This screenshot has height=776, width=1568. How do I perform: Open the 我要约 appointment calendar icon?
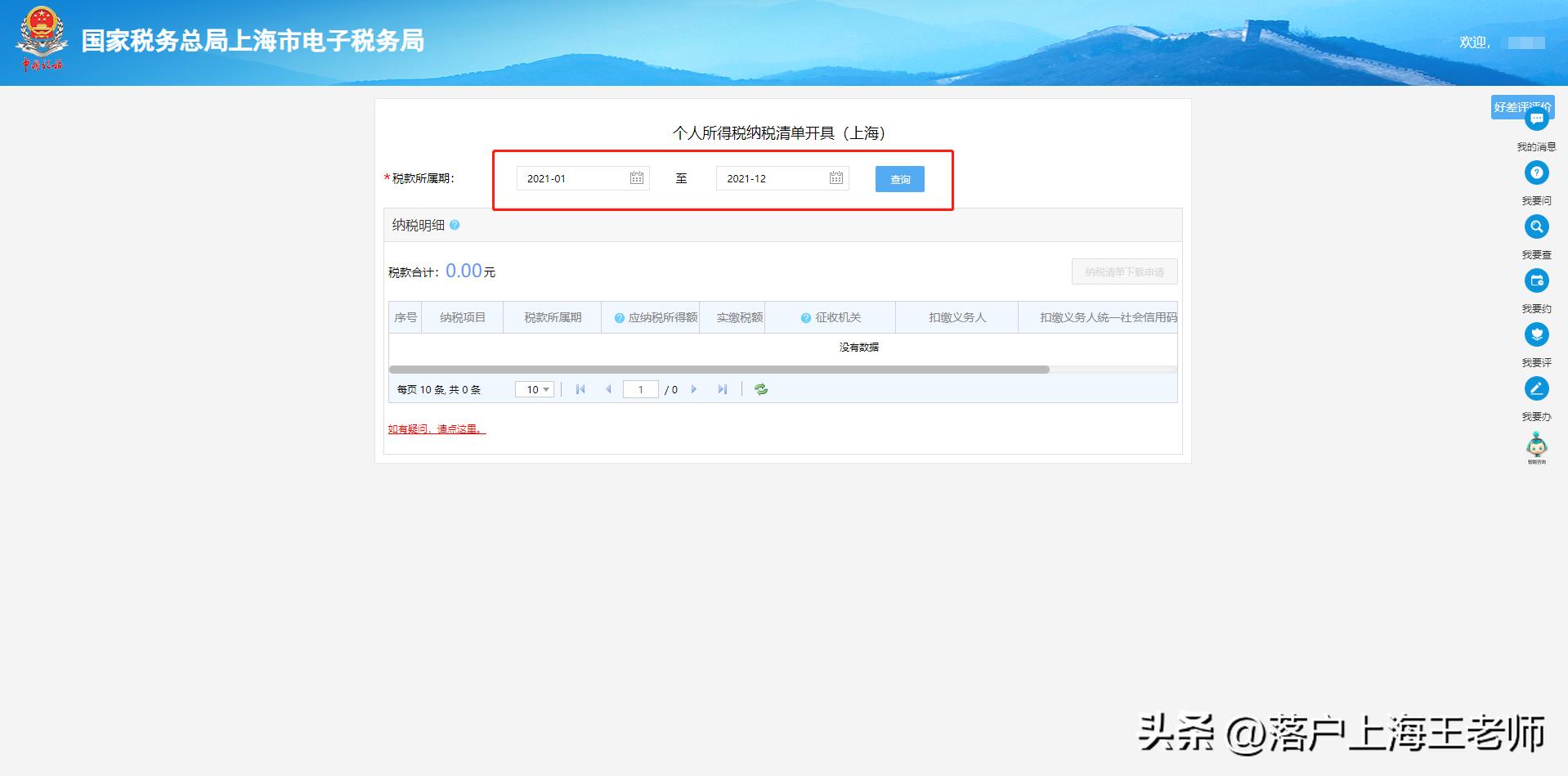1538,280
